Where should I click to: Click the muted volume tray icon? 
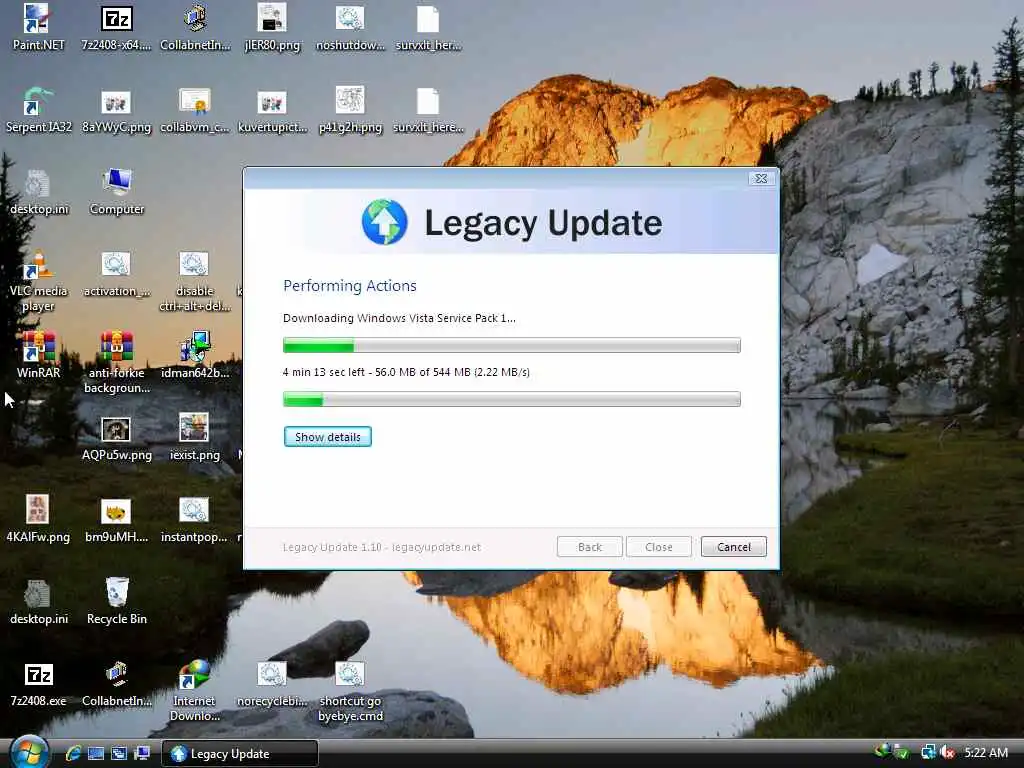point(948,752)
